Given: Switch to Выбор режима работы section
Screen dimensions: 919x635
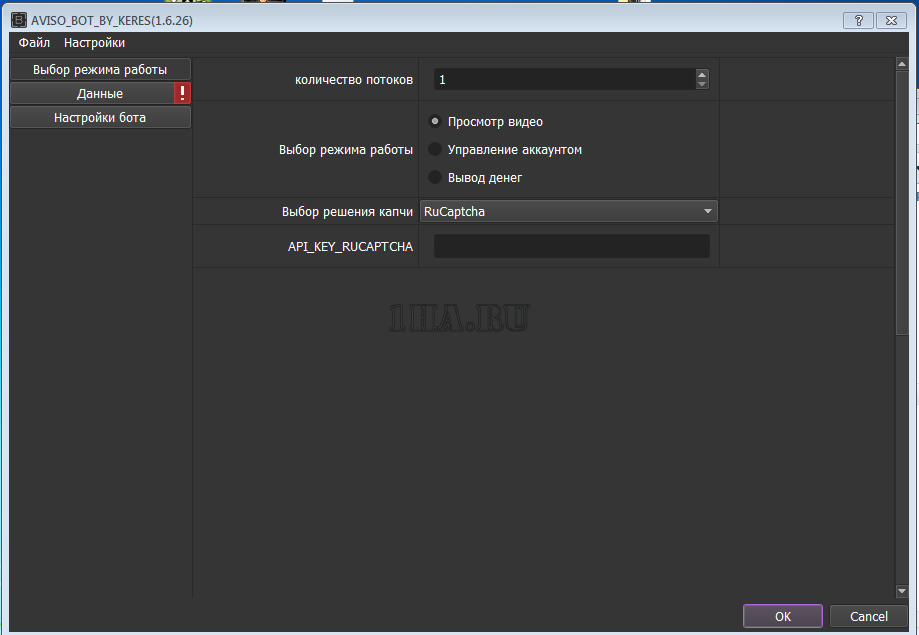Looking at the screenshot, I should point(99,69).
